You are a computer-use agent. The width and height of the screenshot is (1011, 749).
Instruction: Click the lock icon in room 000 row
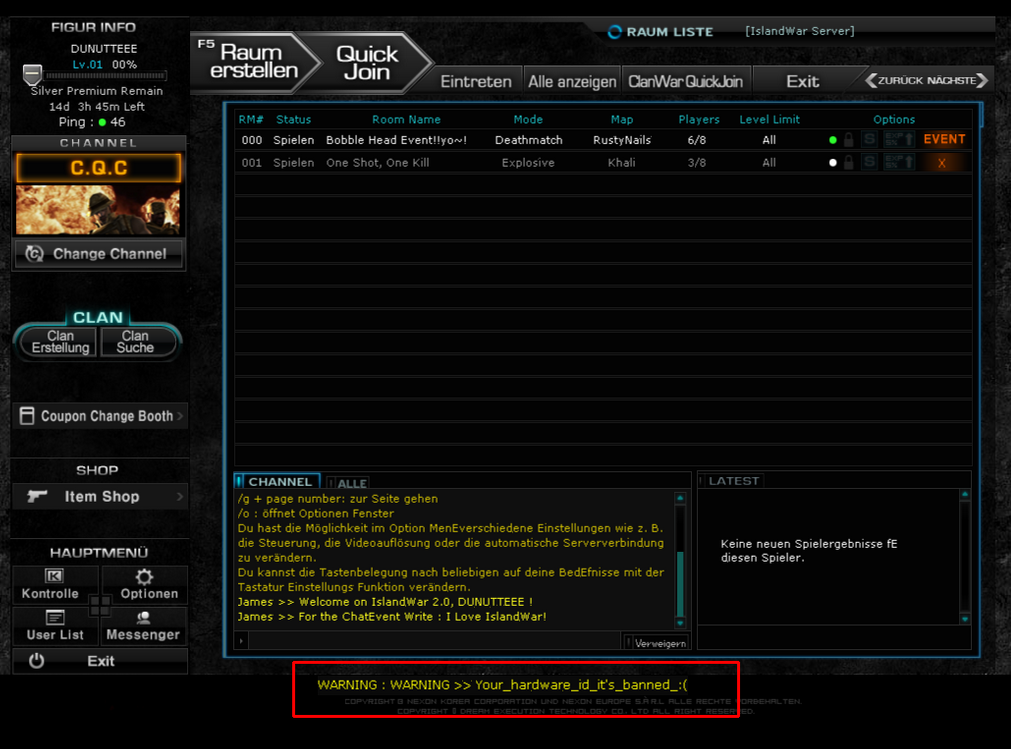[x=849, y=139]
